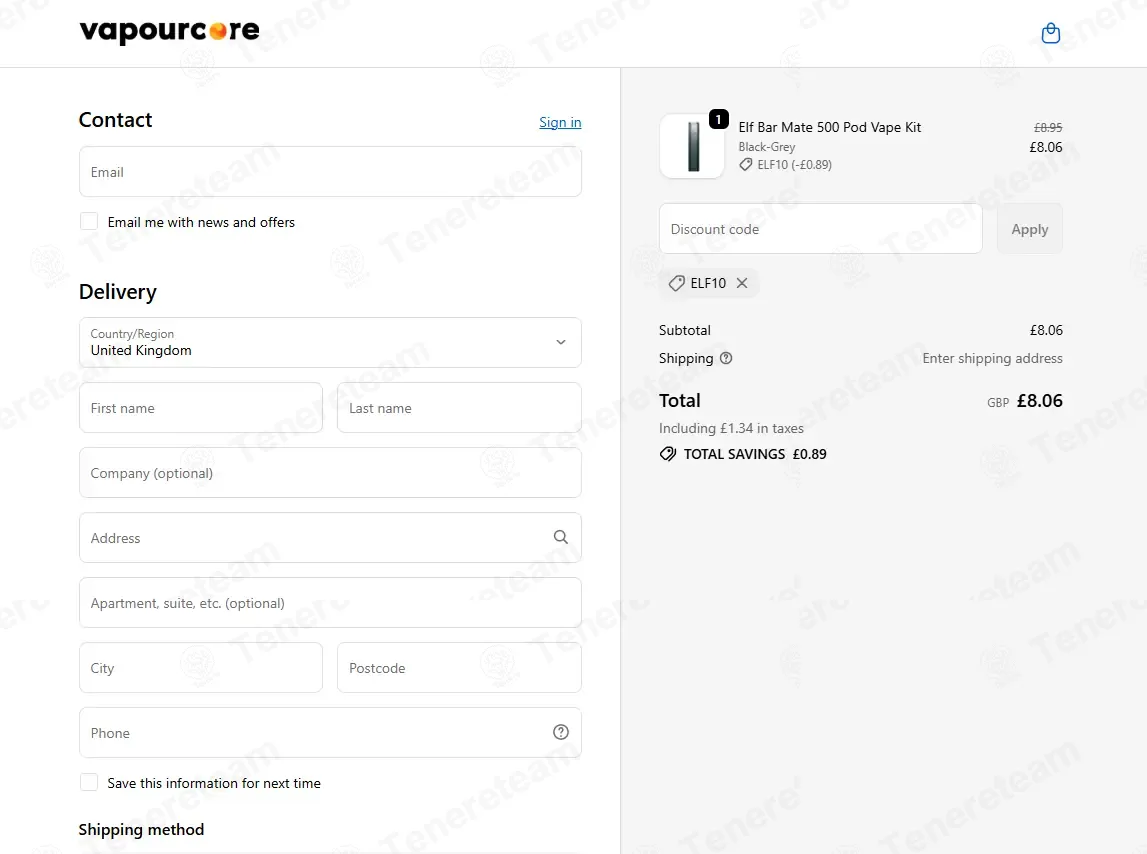Click the Elf Bar Mate 500 Pod Vape Kit title

click(x=830, y=127)
